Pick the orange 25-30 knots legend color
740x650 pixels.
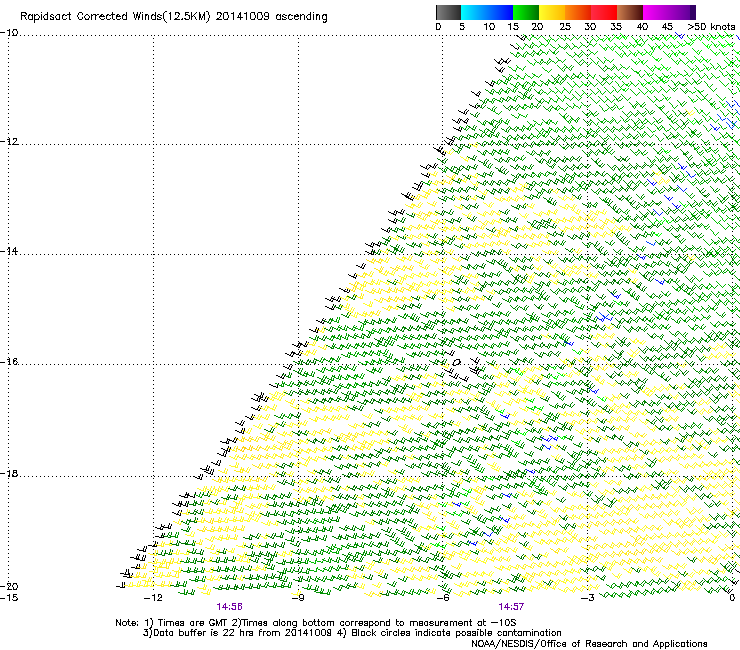click(578, 12)
